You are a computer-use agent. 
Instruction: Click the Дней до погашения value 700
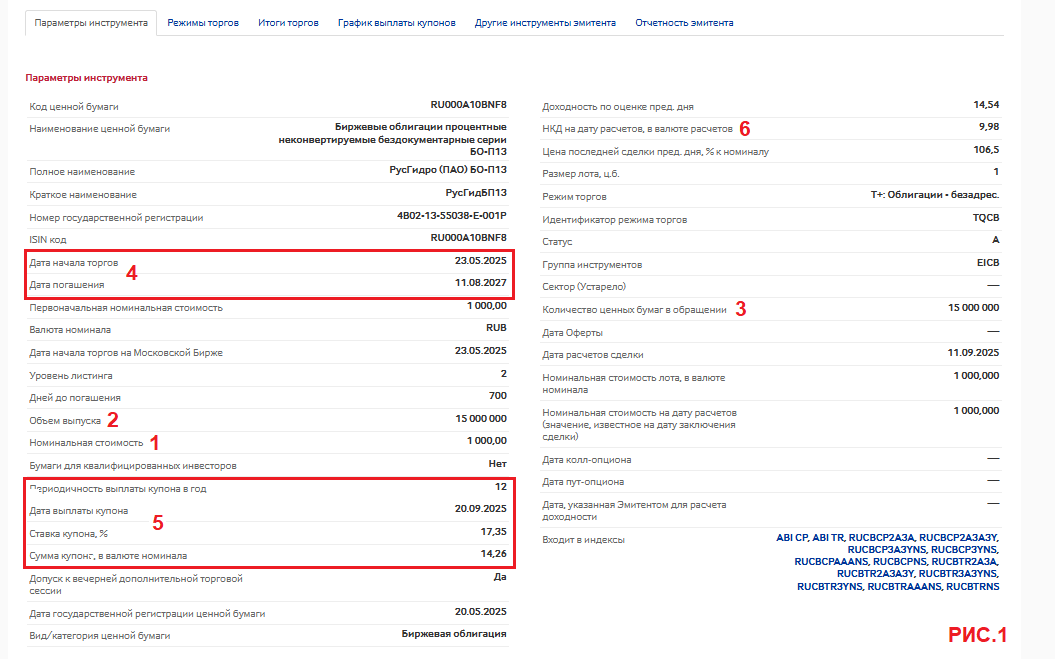coord(498,396)
